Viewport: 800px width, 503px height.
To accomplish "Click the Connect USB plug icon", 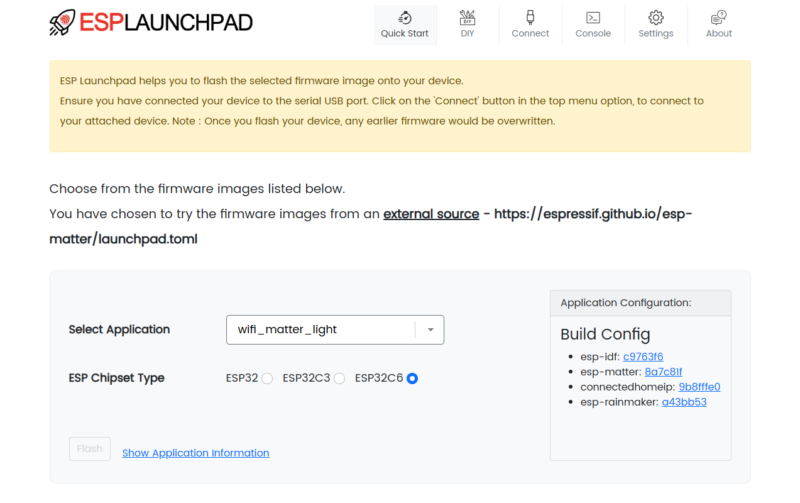I will (x=530, y=17).
